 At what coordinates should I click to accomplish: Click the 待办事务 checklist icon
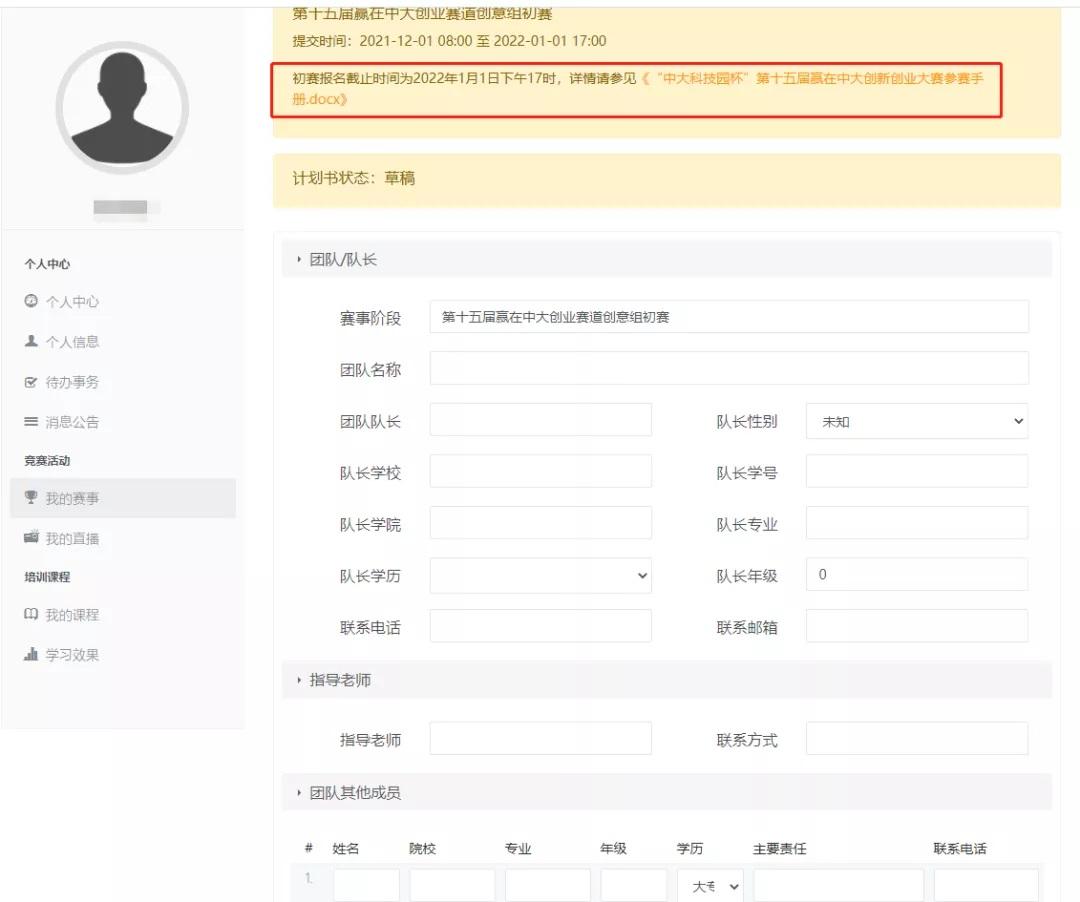31,382
